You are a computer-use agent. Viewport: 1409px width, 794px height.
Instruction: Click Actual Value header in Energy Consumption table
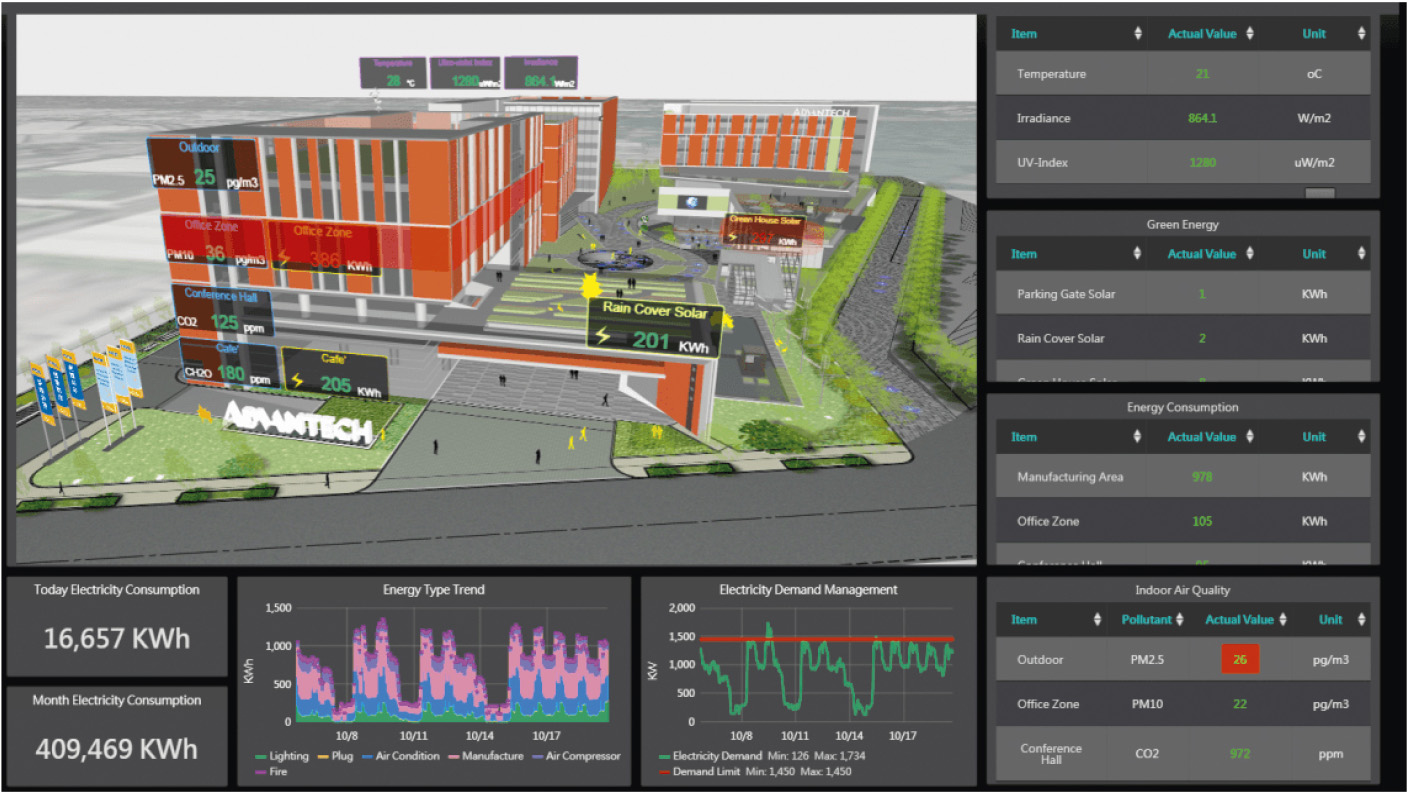tap(1202, 437)
